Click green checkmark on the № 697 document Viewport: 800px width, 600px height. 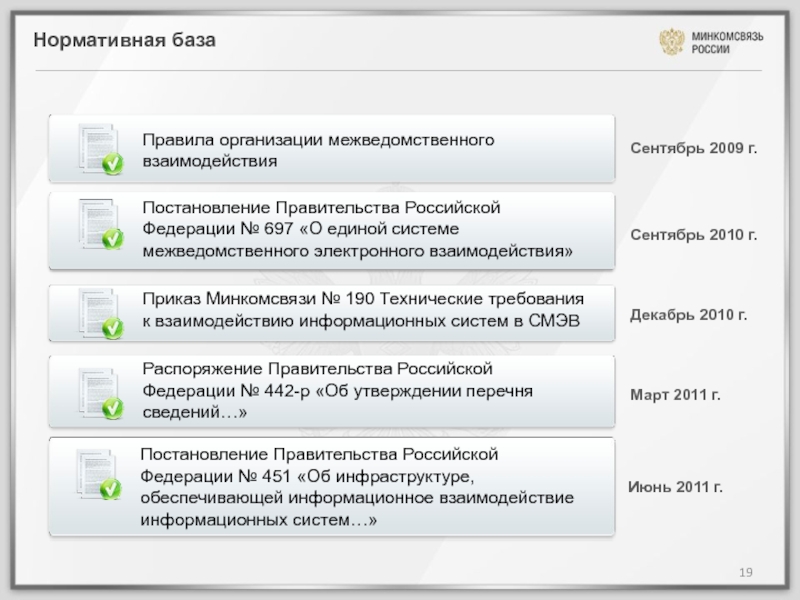pyautogui.click(x=113, y=239)
